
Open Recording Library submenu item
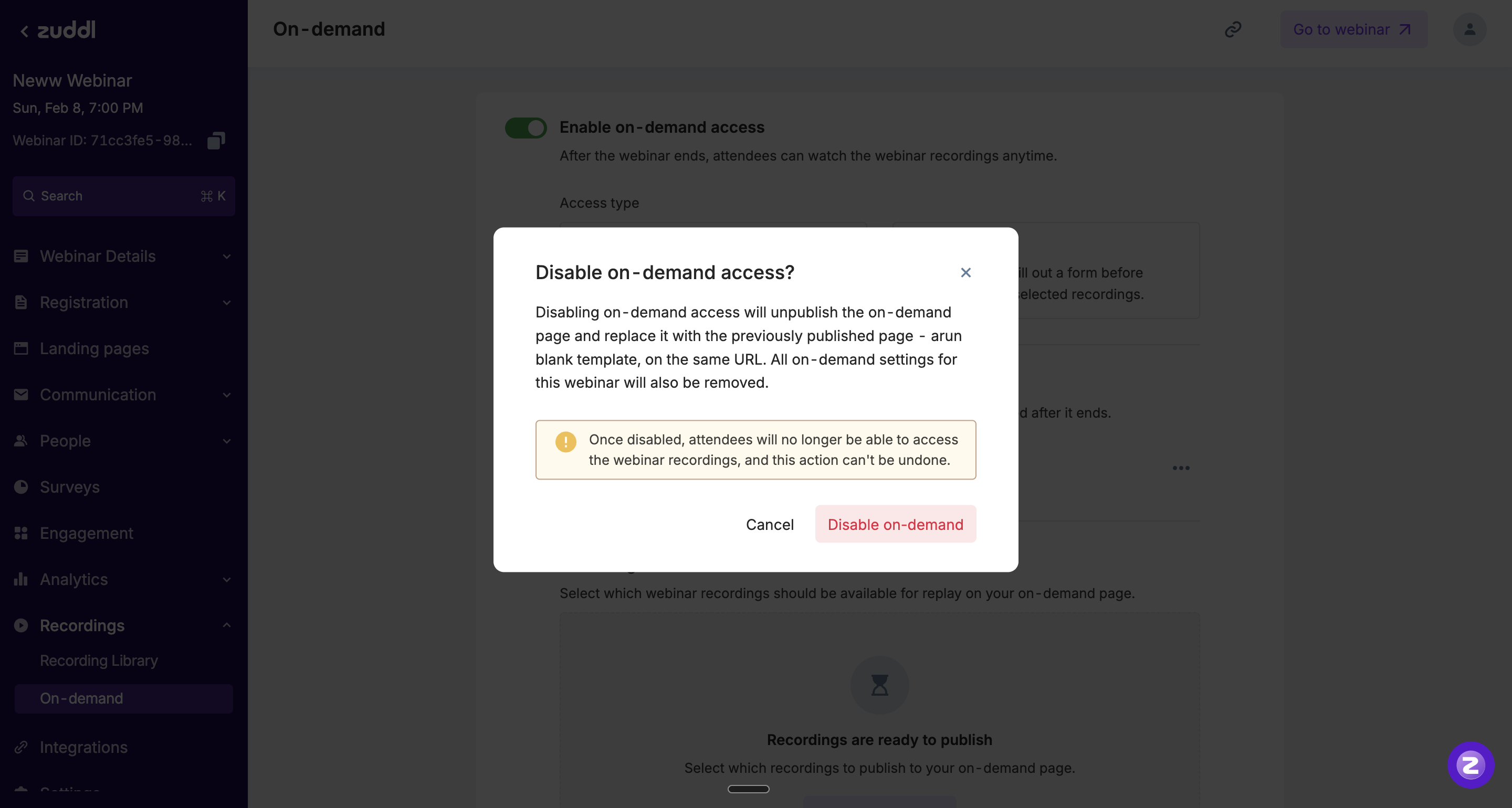pos(99,661)
